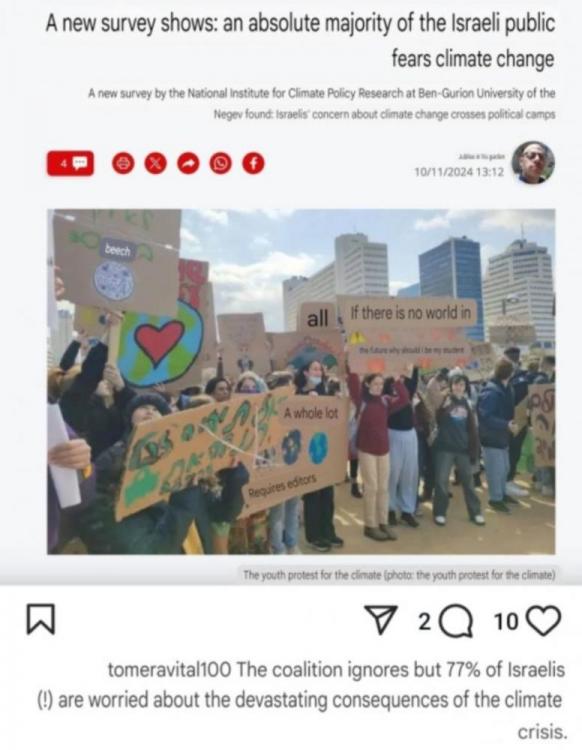The height and width of the screenshot is (750, 582).
Task: Click the photo caption about youth protest
Action: 399,574
